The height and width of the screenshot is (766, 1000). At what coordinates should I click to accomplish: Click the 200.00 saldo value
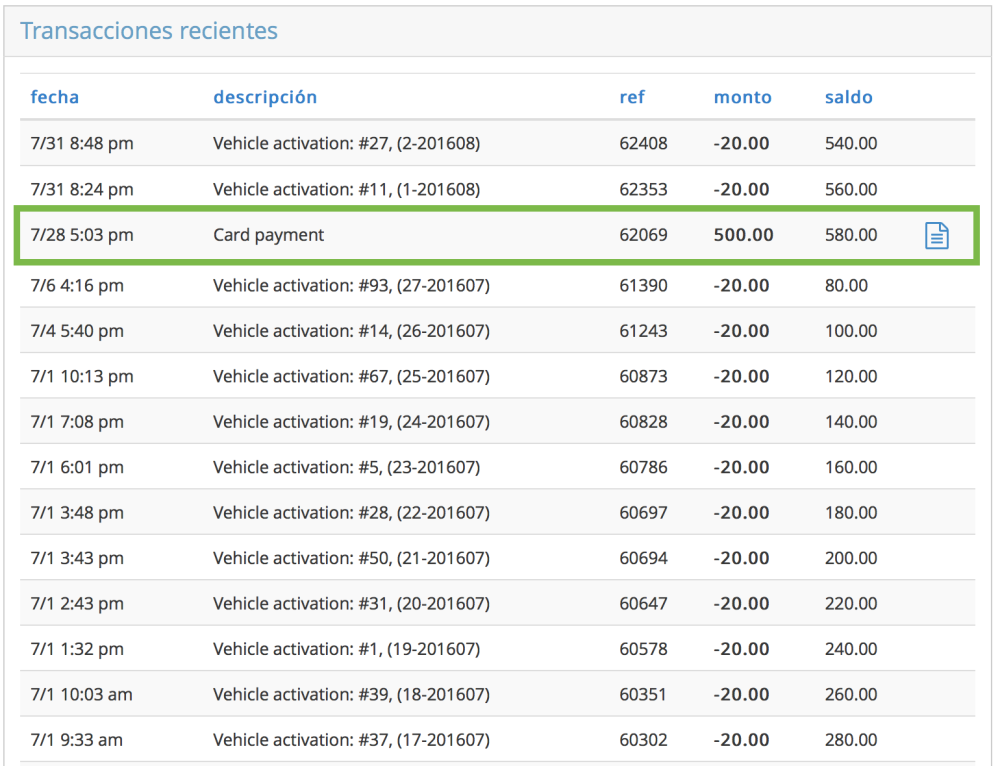pos(850,559)
